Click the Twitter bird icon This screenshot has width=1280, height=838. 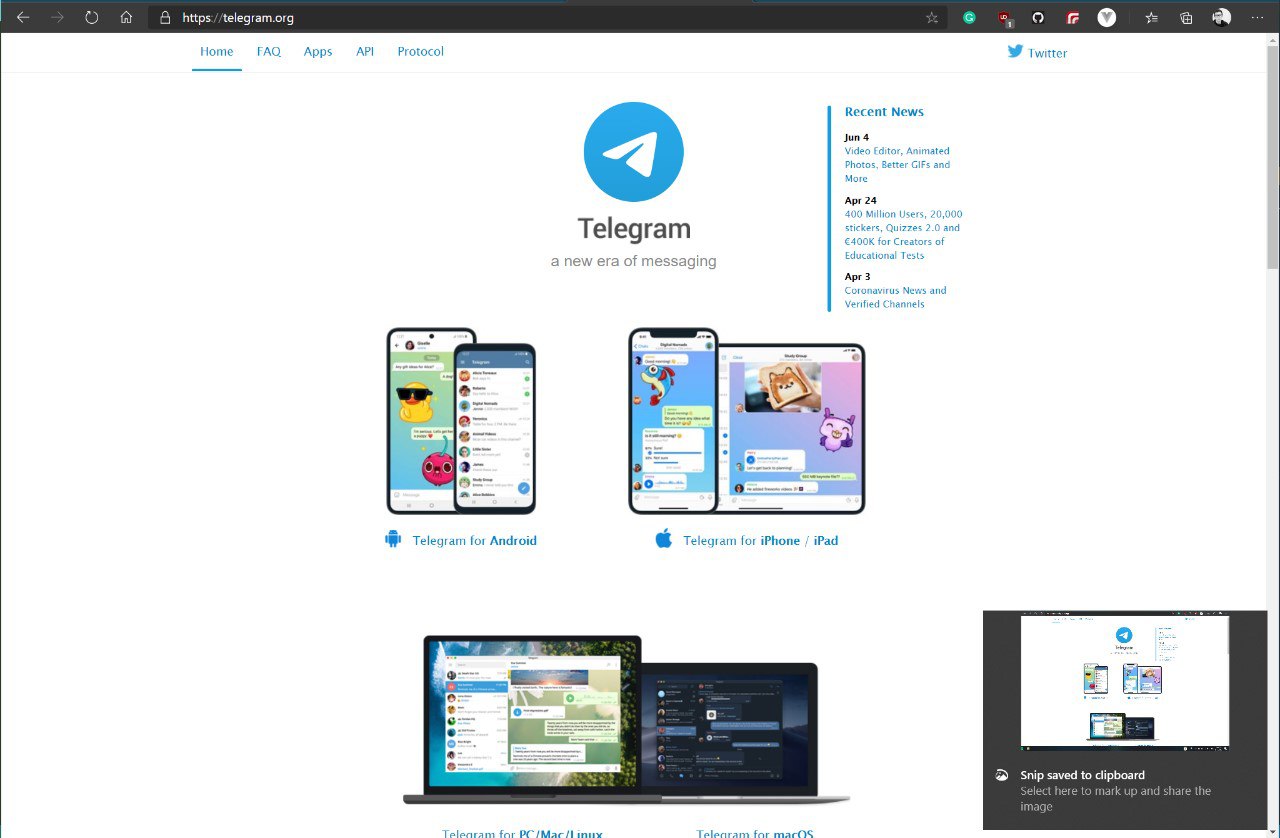click(x=1015, y=51)
